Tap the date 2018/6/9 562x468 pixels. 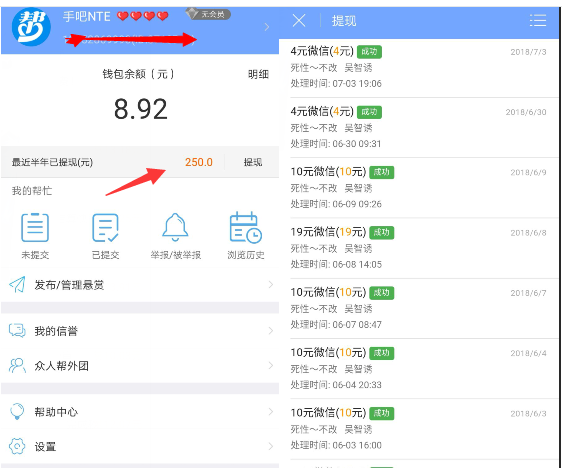coord(528,172)
